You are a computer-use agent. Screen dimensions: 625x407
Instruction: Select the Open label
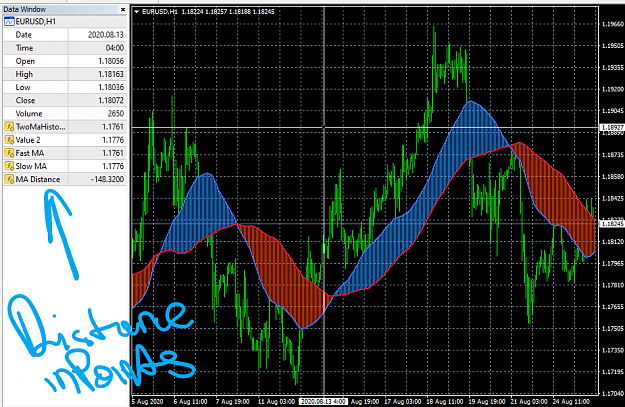25,61
